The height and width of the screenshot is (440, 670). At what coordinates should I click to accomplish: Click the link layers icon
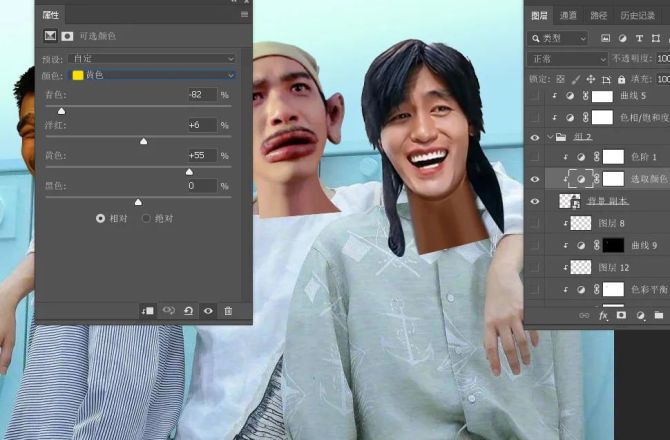pyautogui.click(x=584, y=315)
